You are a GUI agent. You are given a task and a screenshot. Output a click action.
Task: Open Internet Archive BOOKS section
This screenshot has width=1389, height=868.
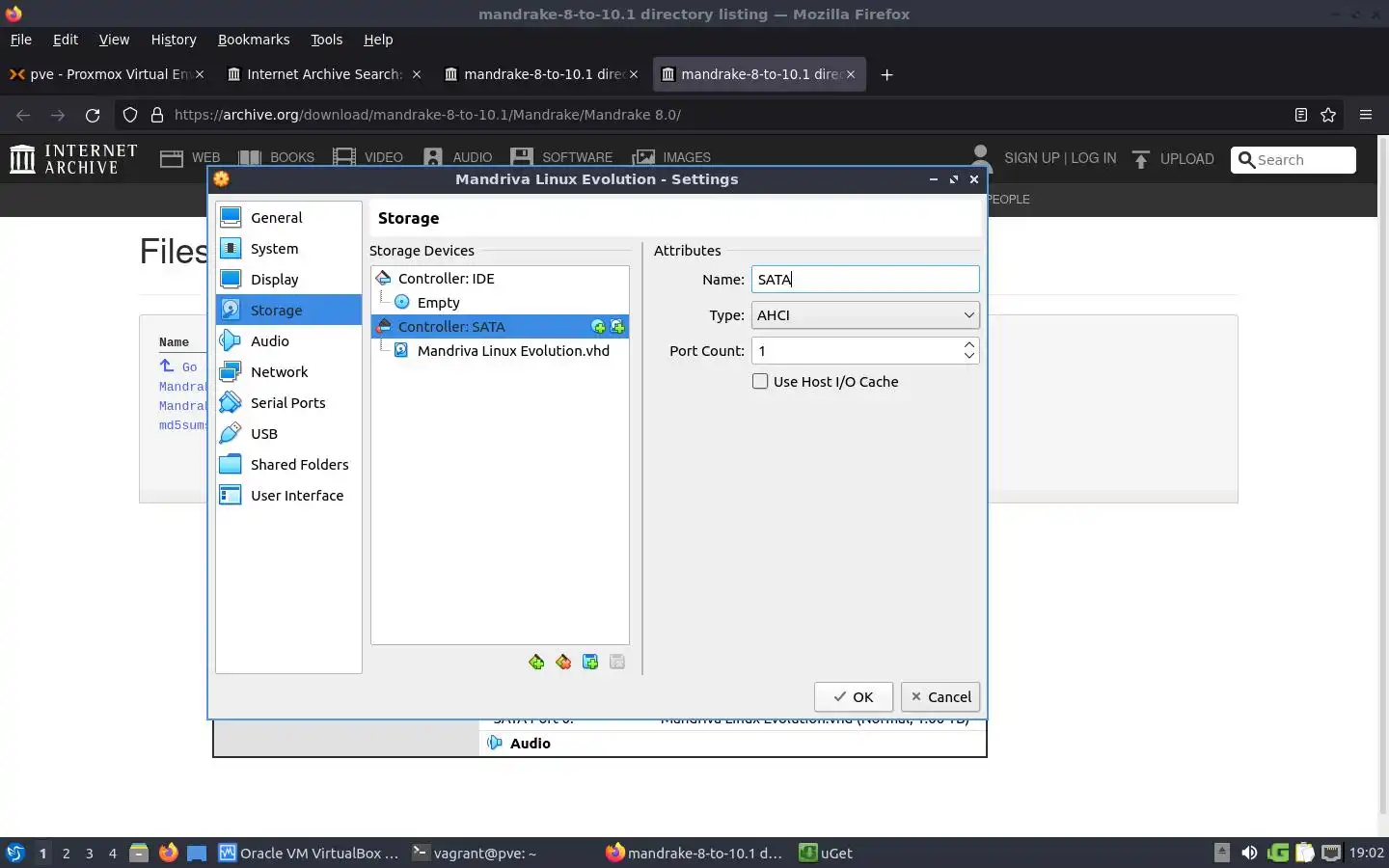[x=276, y=158]
